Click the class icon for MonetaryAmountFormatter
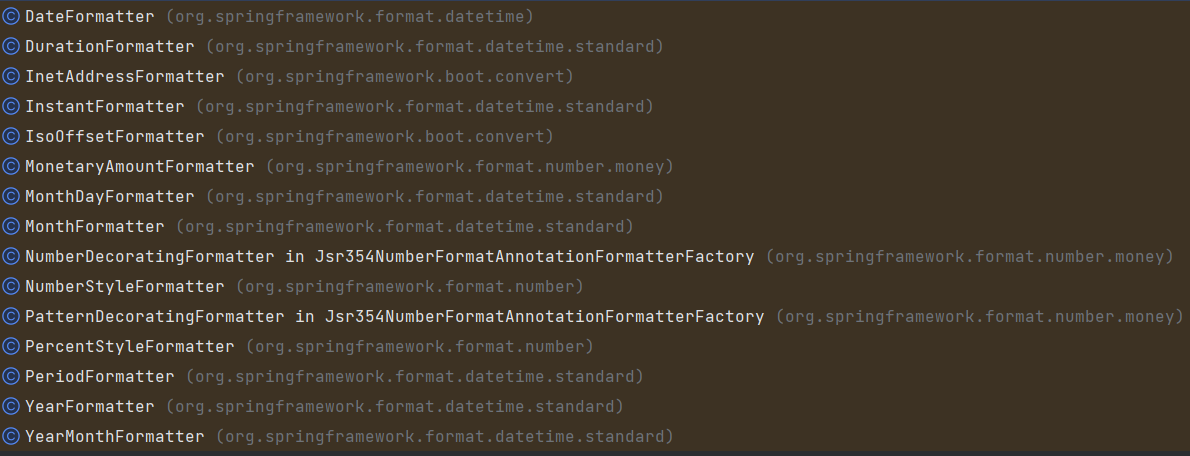 11,166
